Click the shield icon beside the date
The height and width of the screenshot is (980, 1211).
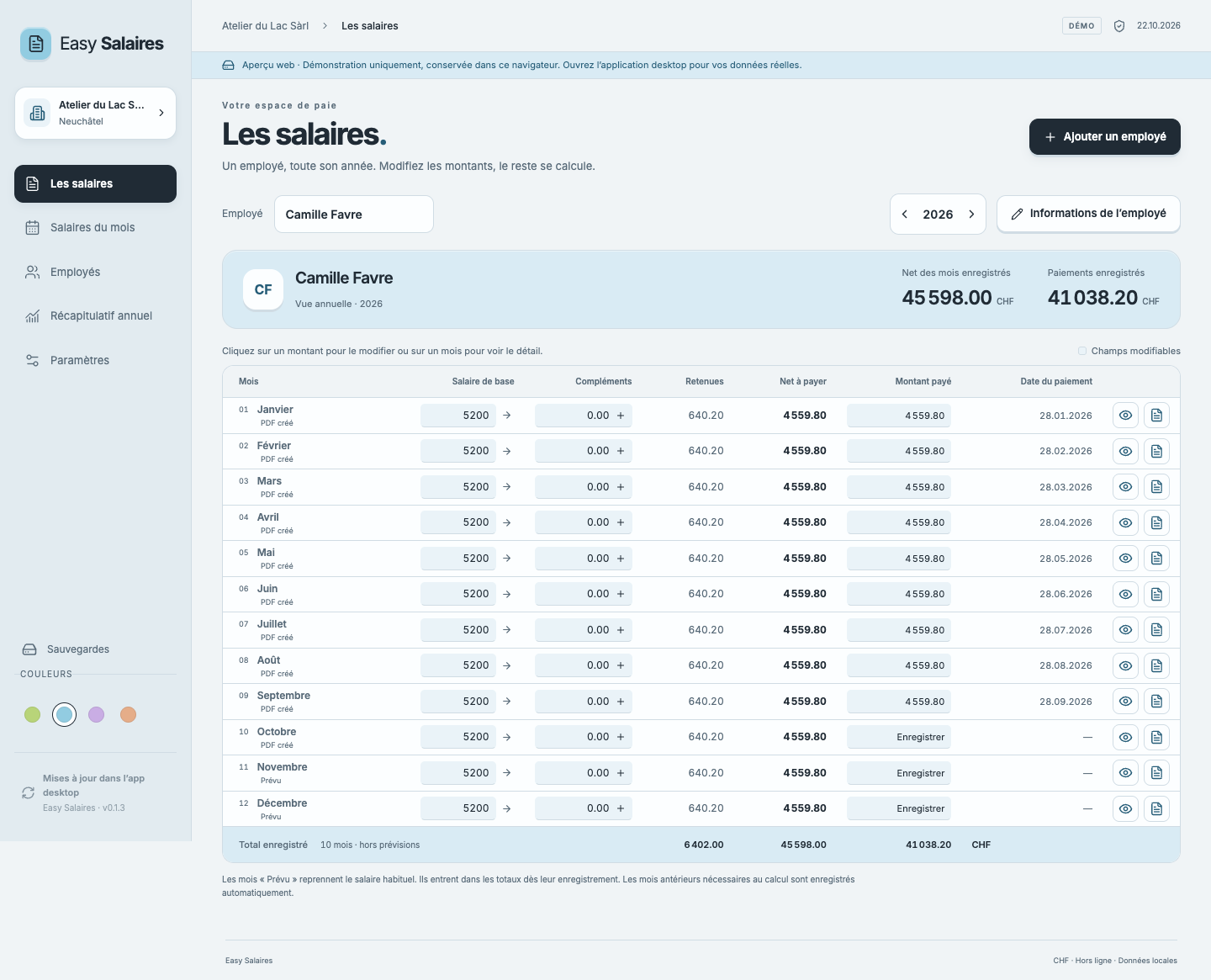[x=1119, y=26]
